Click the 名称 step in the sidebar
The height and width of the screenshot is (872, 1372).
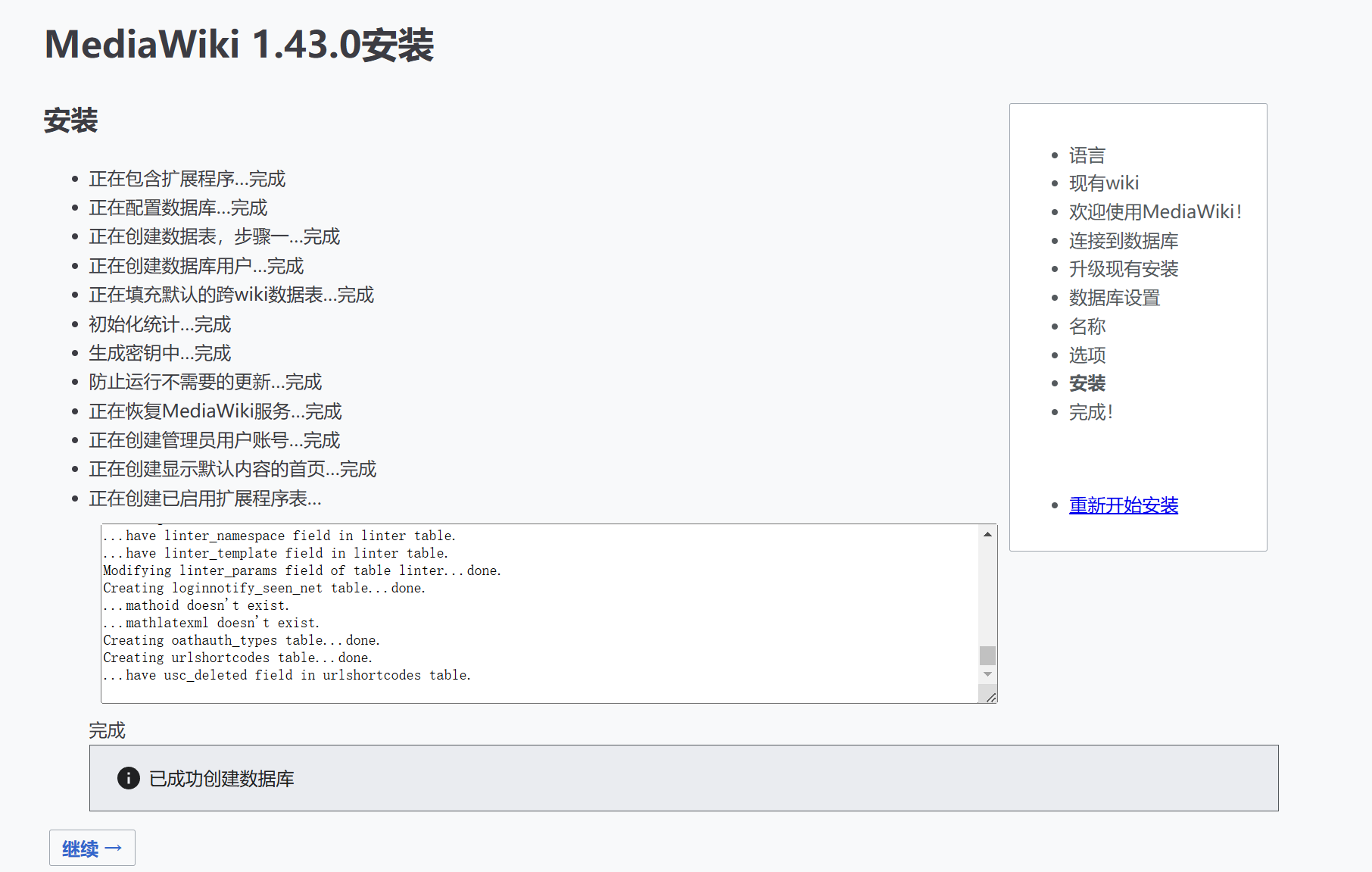point(1086,326)
